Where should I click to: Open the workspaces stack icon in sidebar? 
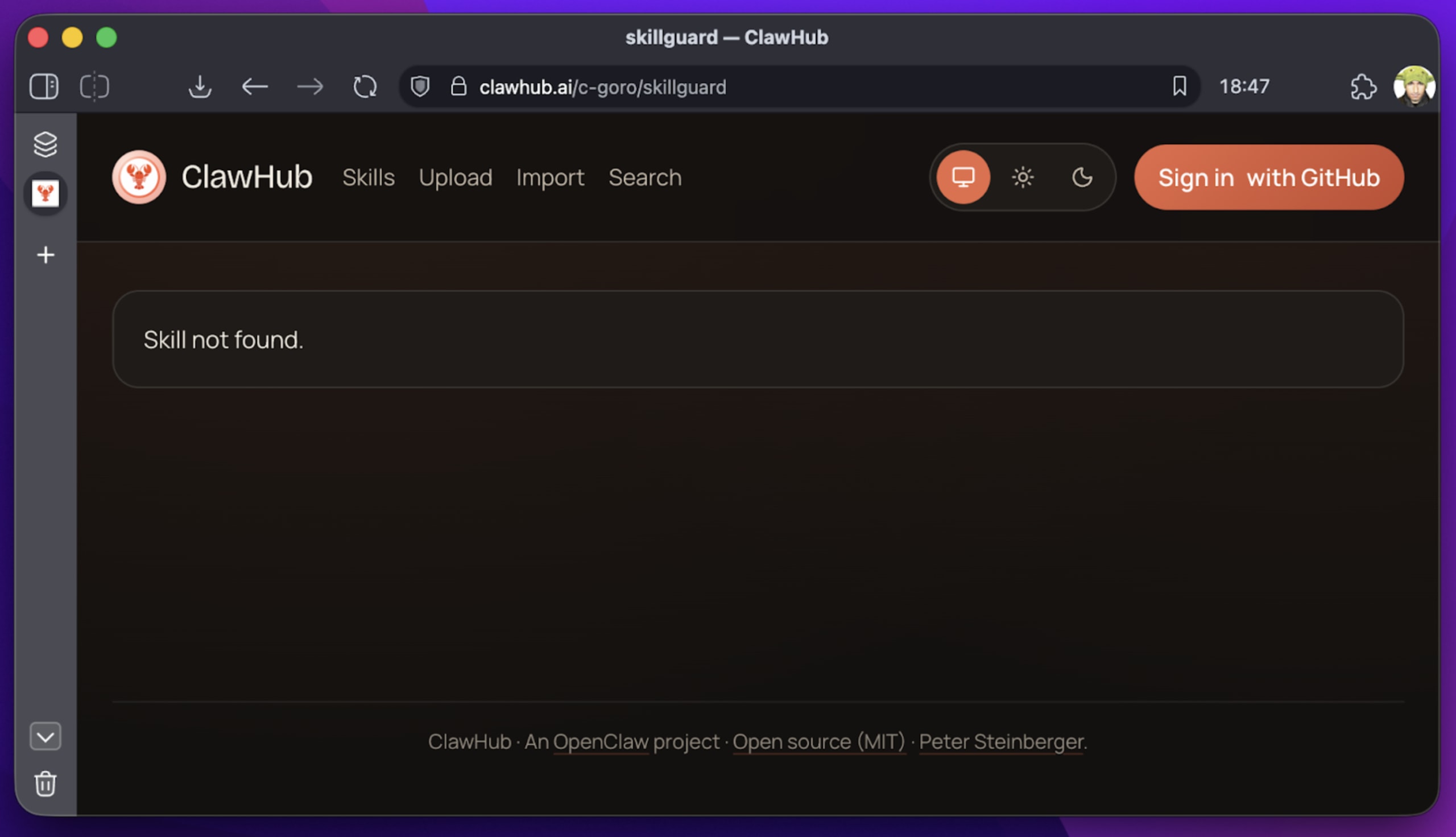coord(45,145)
